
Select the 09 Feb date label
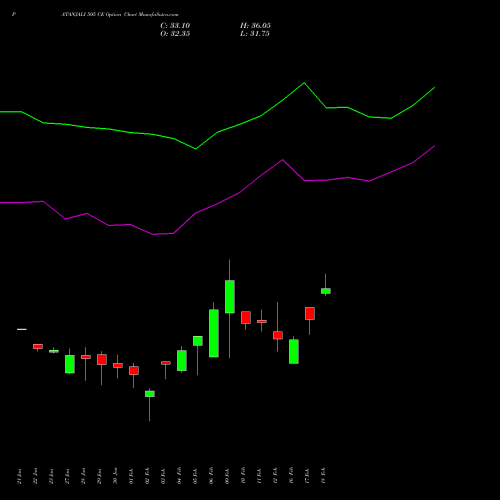pos(227,476)
